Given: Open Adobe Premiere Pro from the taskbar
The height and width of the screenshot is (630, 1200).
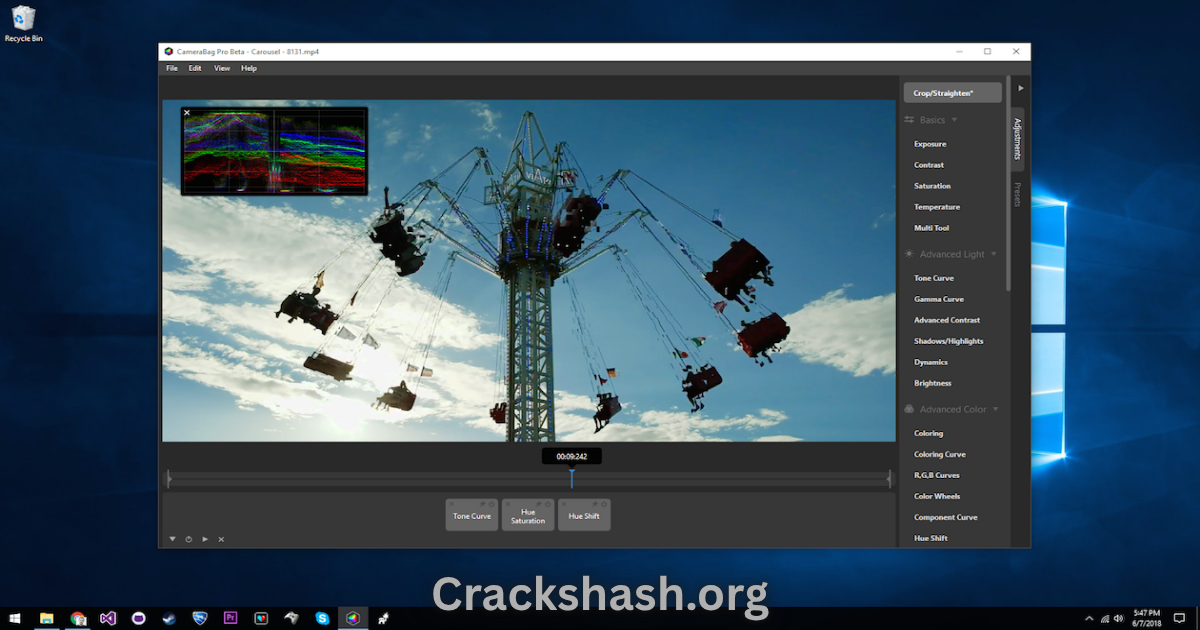Looking at the screenshot, I should pyautogui.click(x=230, y=618).
